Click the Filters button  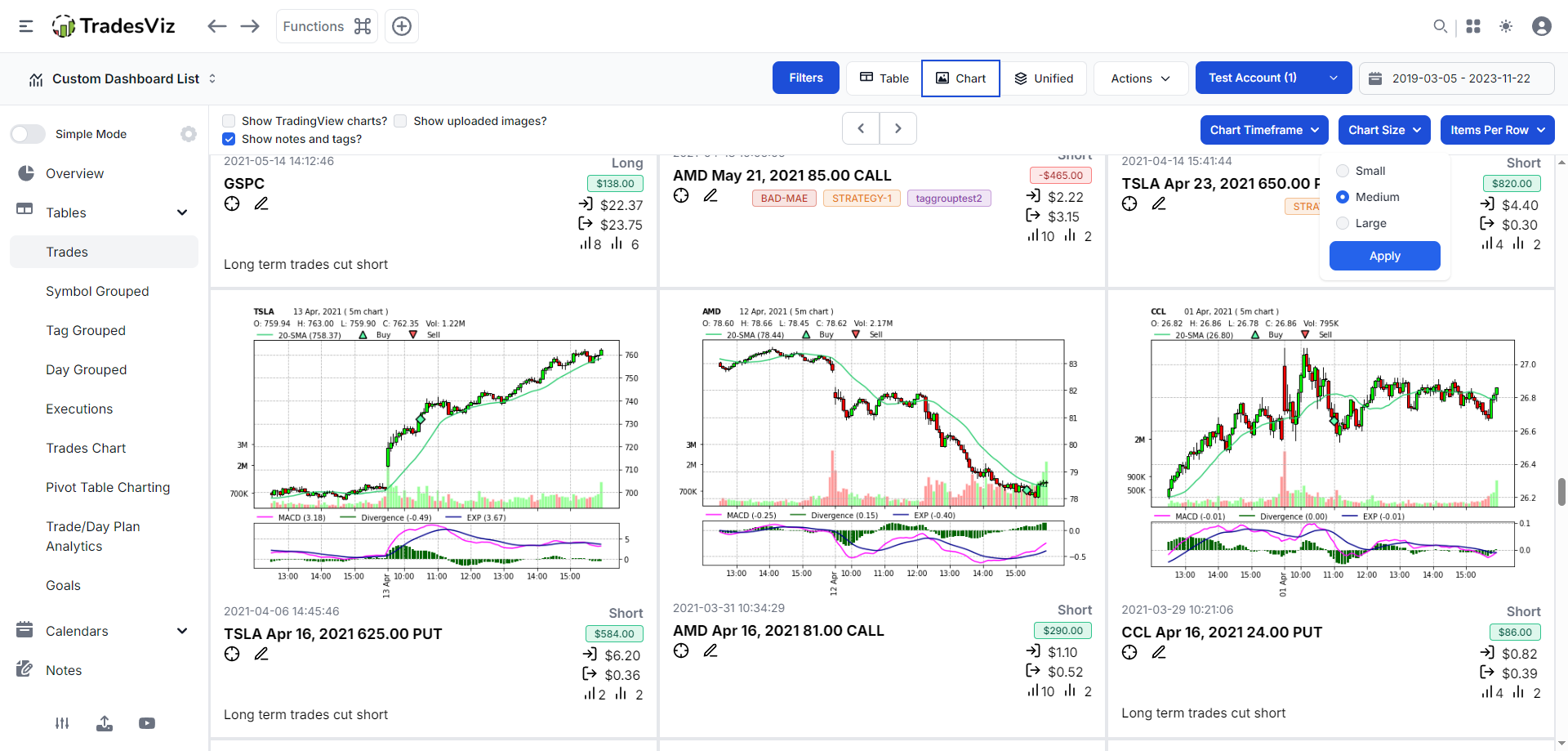(x=806, y=78)
